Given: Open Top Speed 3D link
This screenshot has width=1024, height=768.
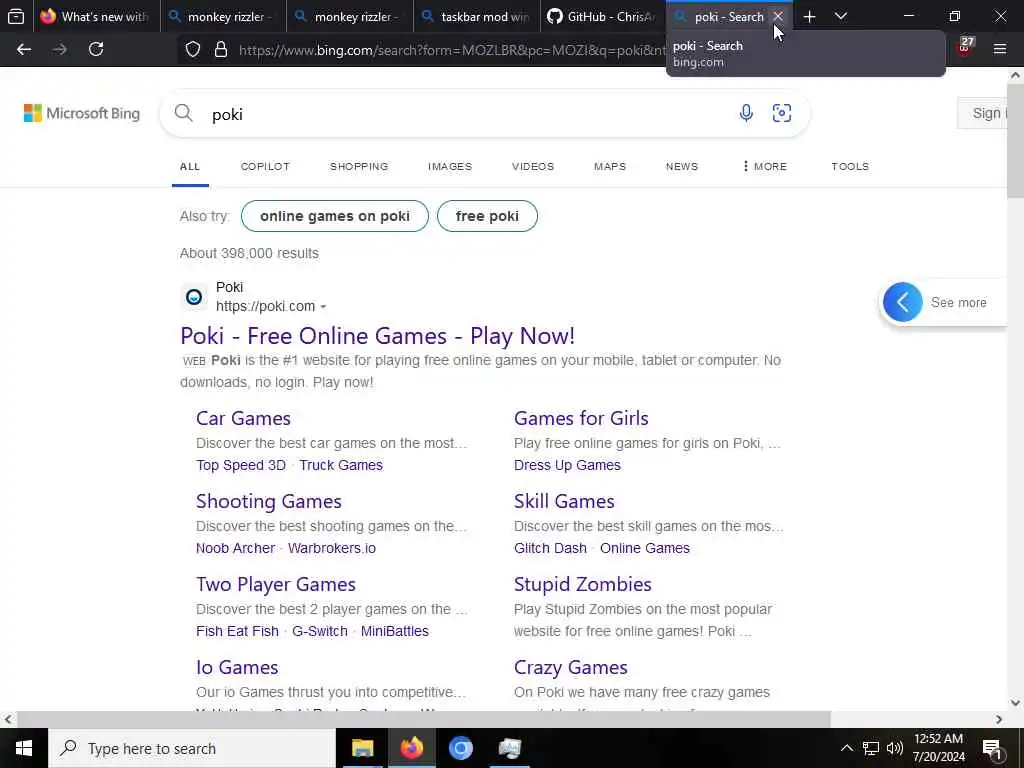Looking at the screenshot, I should pyautogui.click(x=241, y=465).
